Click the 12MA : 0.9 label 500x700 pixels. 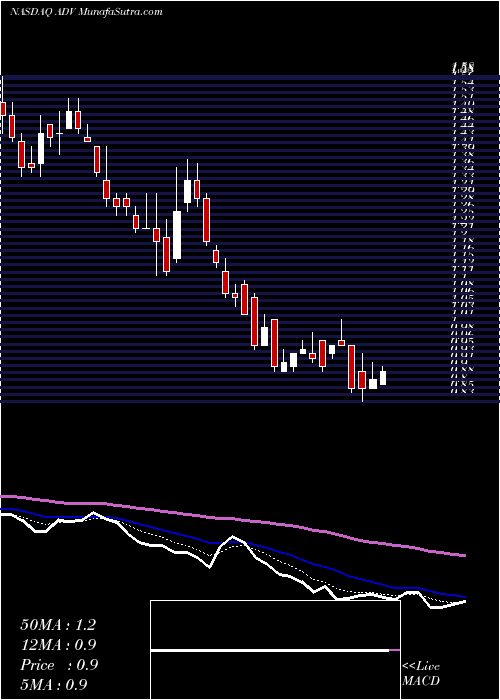(x=58, y=645)
